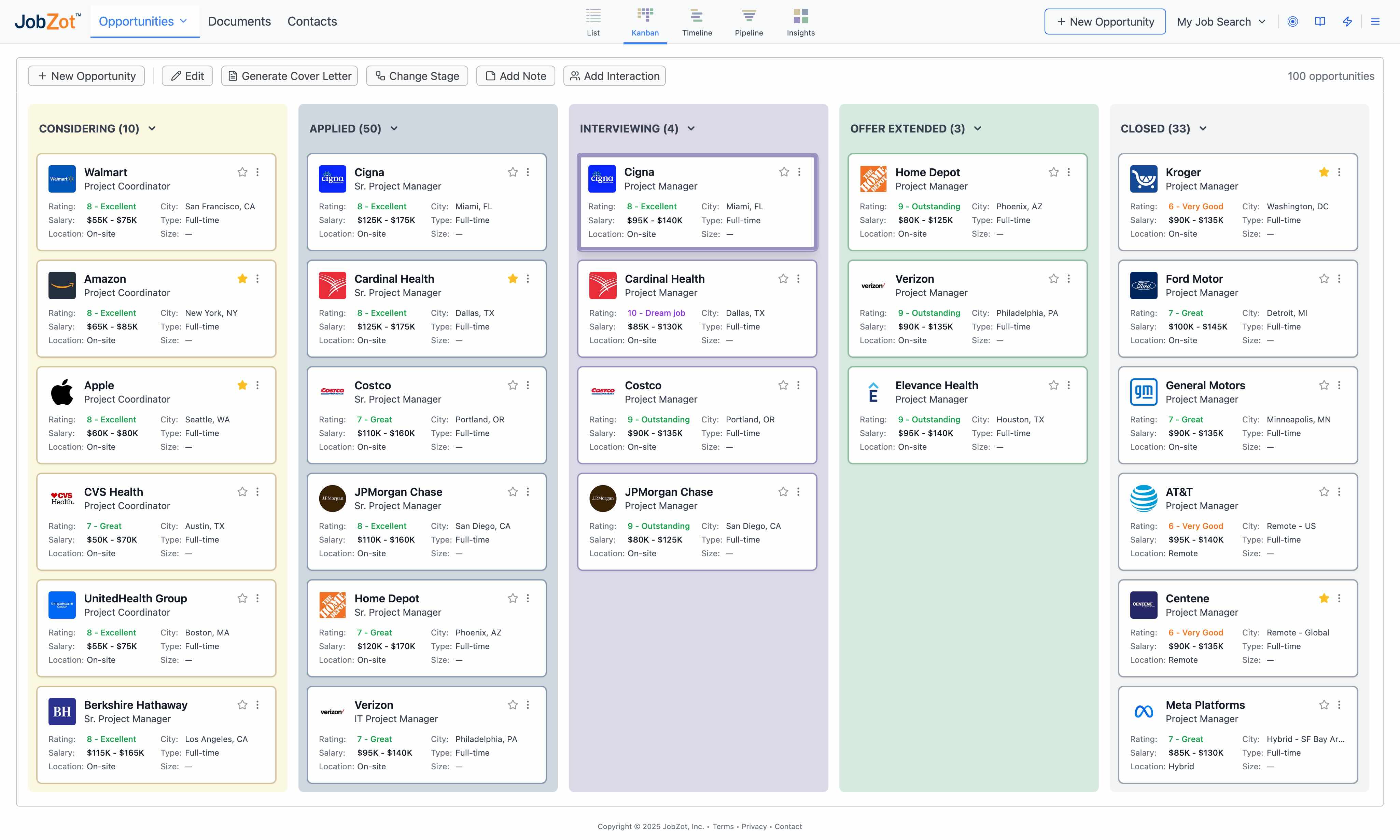Open the Privacy link in footer

click(754, 826)
